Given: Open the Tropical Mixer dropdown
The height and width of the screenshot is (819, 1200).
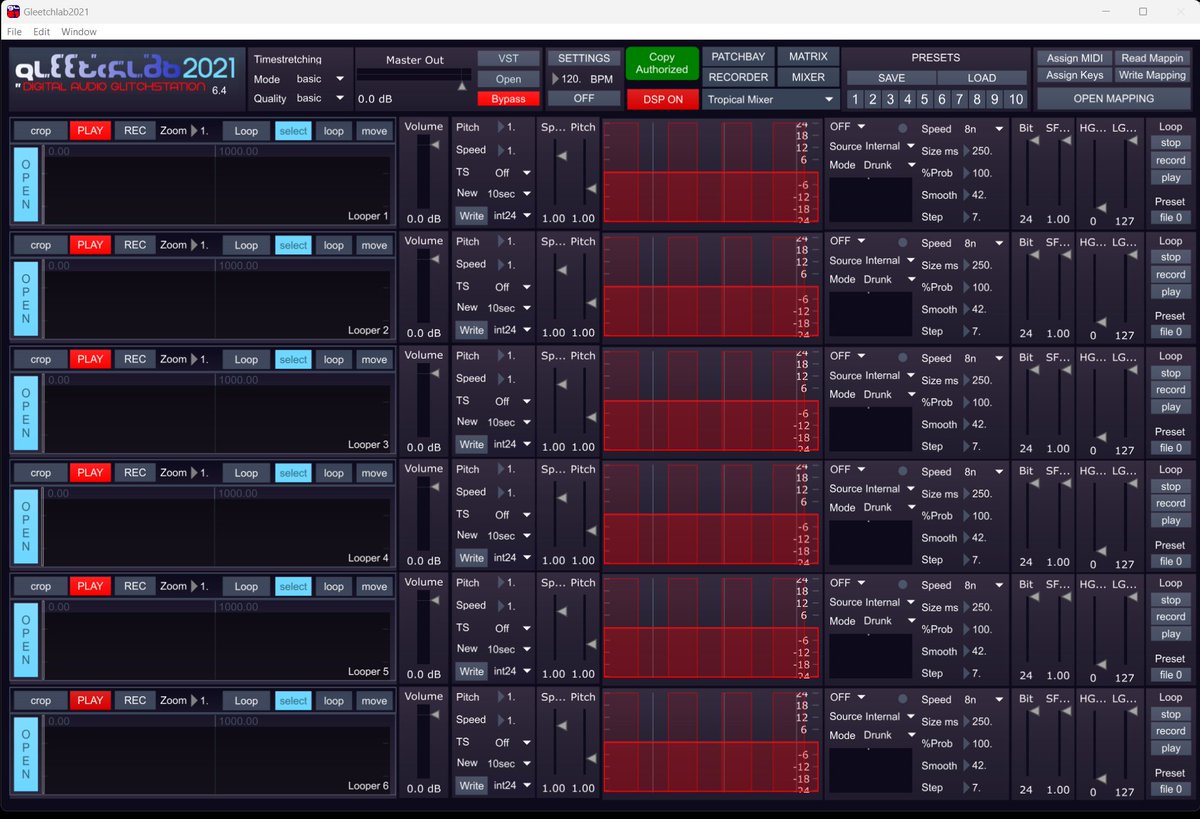Looking at the screenshot, I should click(770, 99).
